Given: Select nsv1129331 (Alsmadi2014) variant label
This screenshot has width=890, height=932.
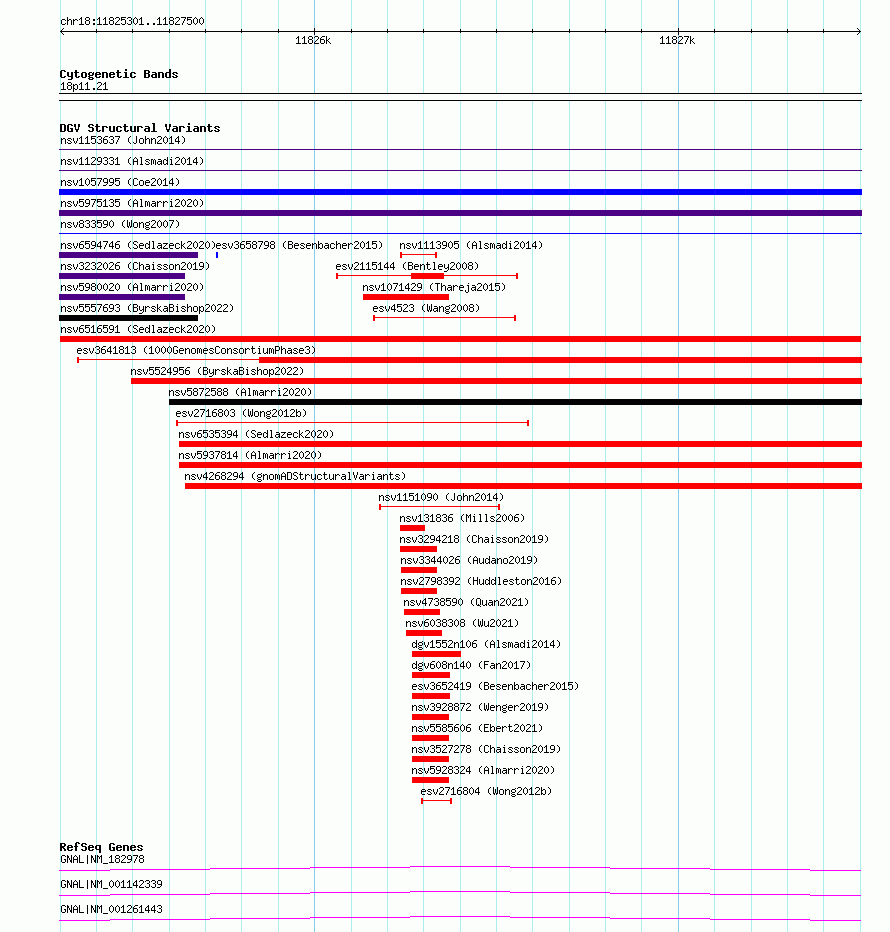Looking at the screenshot, I should pos(132,161).
